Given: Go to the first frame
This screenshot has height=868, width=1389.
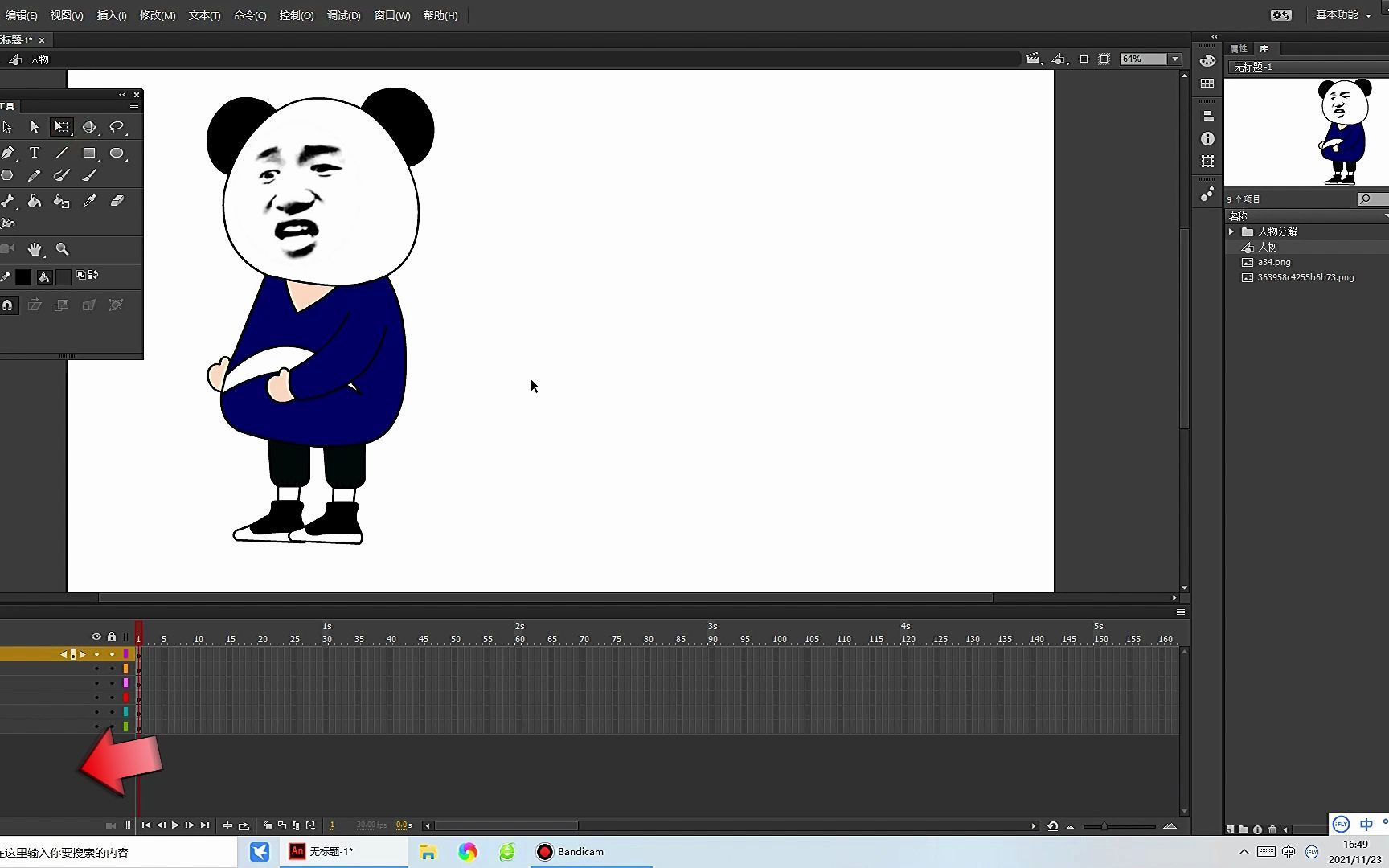Looking at the screenshot, I should (x=146, y=825).
